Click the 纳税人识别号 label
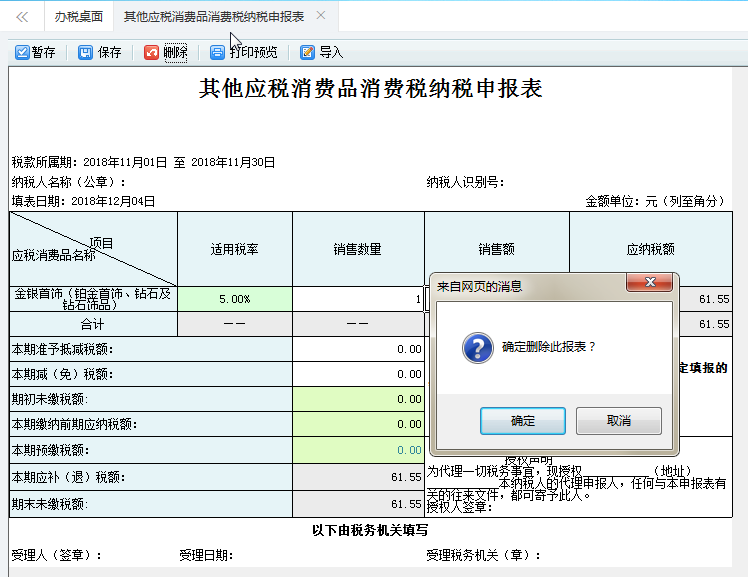Screen dimensions: 748x577 coord(465,182)
